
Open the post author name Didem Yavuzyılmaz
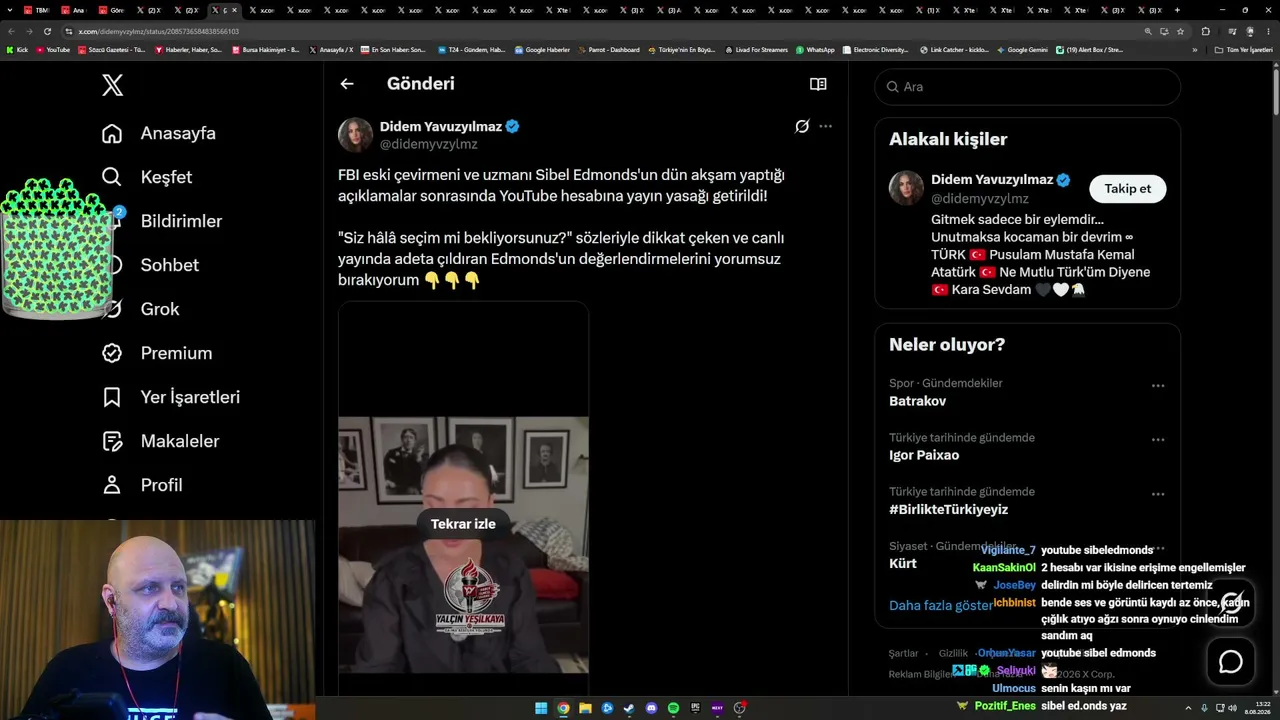[x=441, y=126]
